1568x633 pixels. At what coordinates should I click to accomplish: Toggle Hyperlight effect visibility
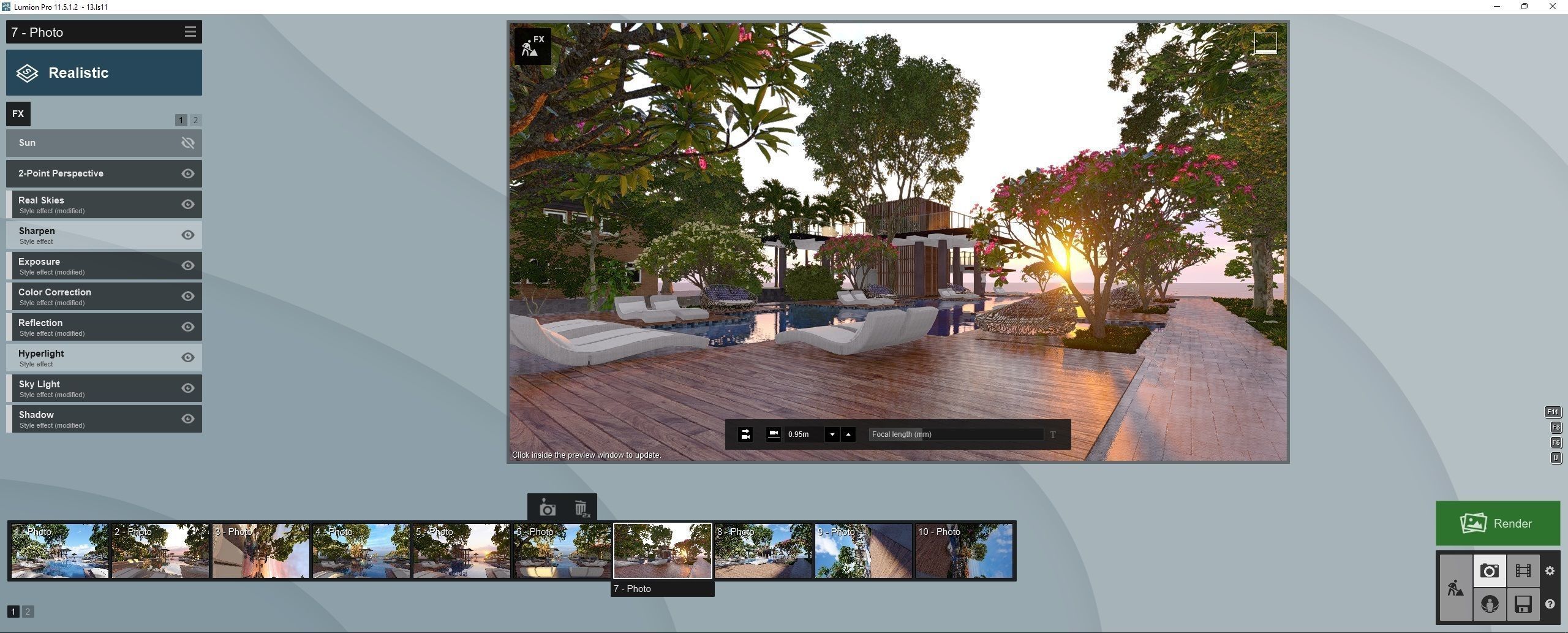[x=188, y=357]
